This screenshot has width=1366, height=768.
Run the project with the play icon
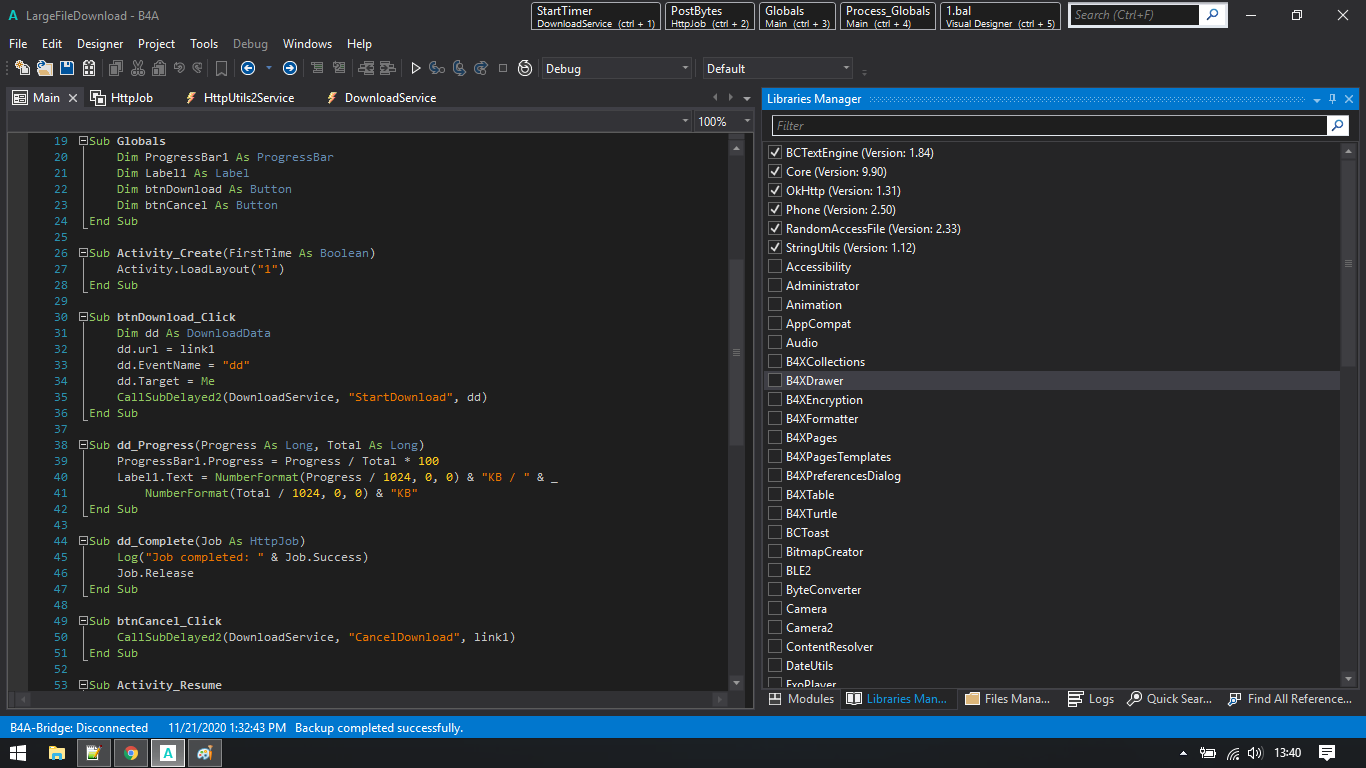(416, 68)
